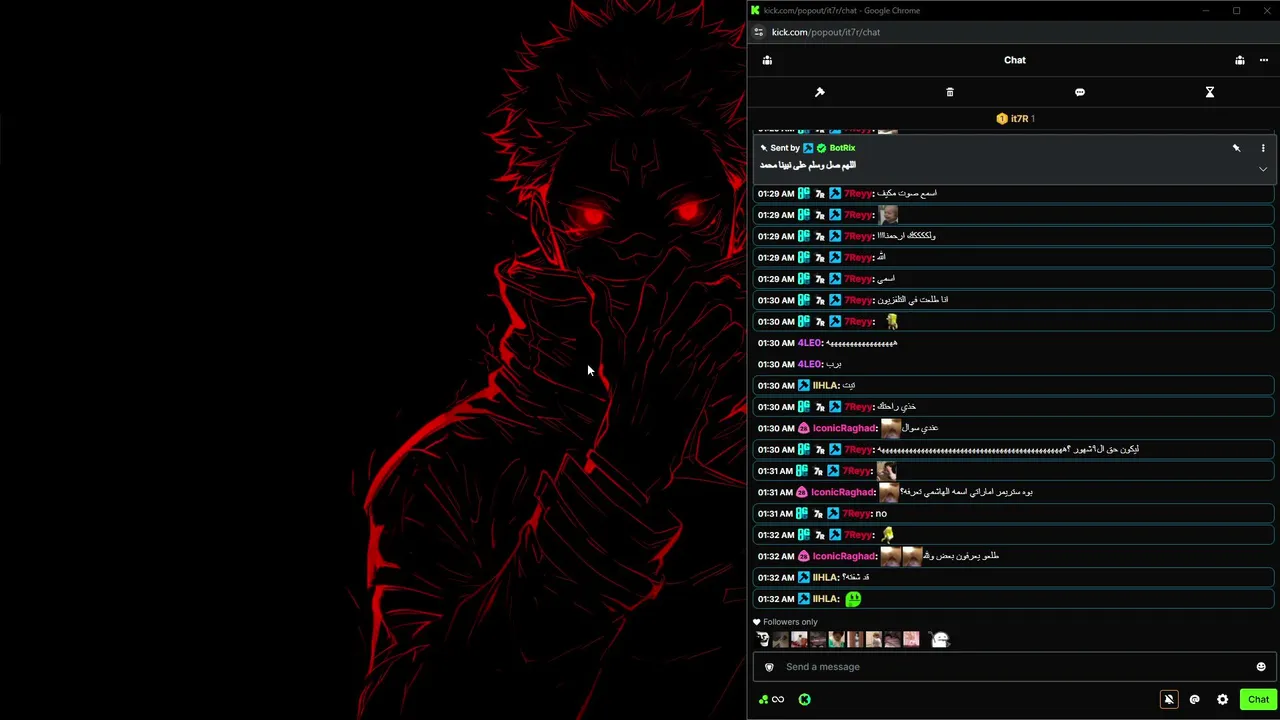Open 4LEO username on the 'برب' message

pos(809,364)
